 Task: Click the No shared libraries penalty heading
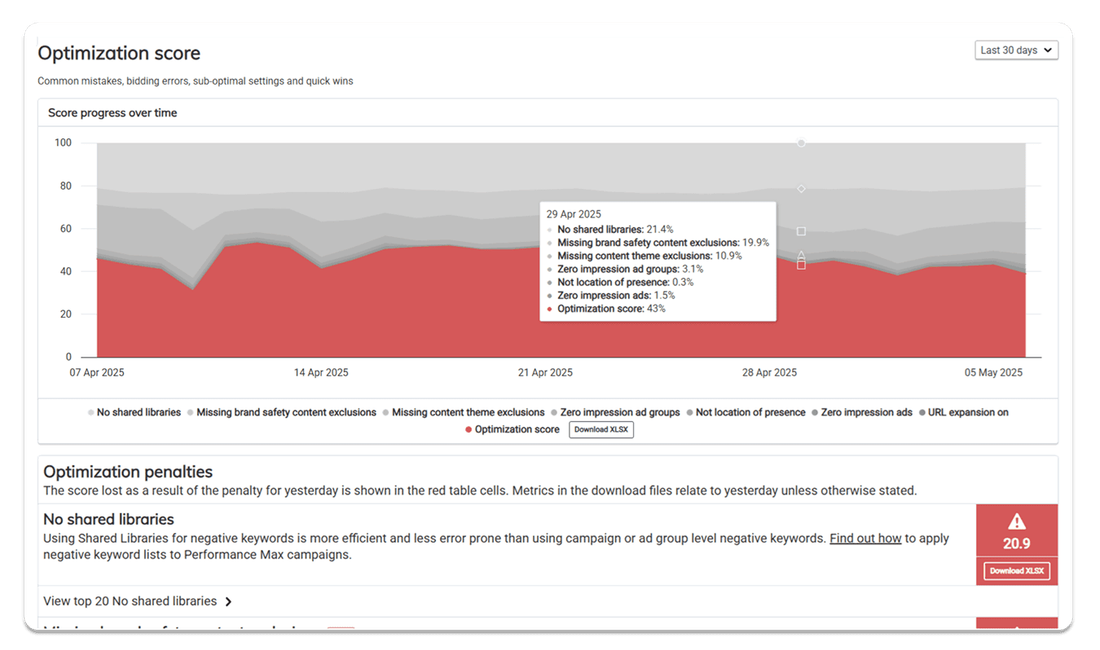click(109, 519)
